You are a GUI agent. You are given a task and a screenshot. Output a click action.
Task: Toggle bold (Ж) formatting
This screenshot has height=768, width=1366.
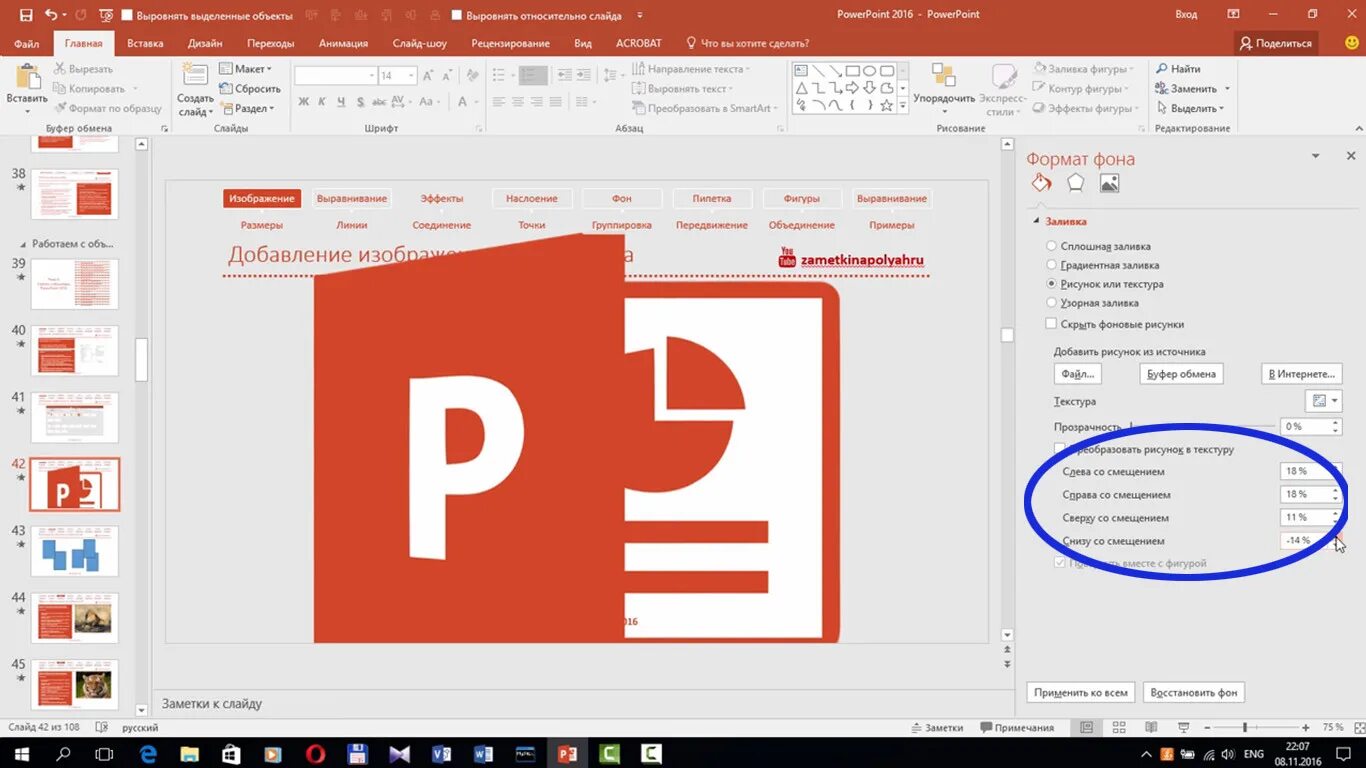point(304,102)
